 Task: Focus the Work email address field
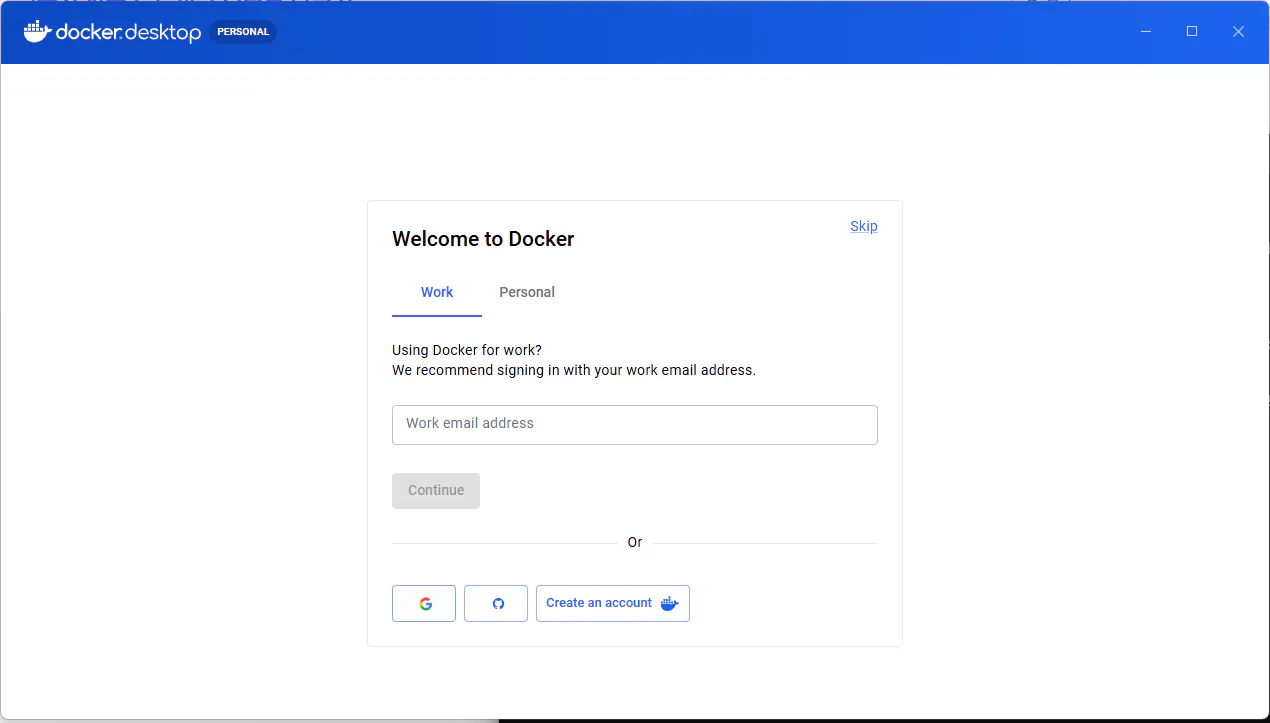coord(635,424)
